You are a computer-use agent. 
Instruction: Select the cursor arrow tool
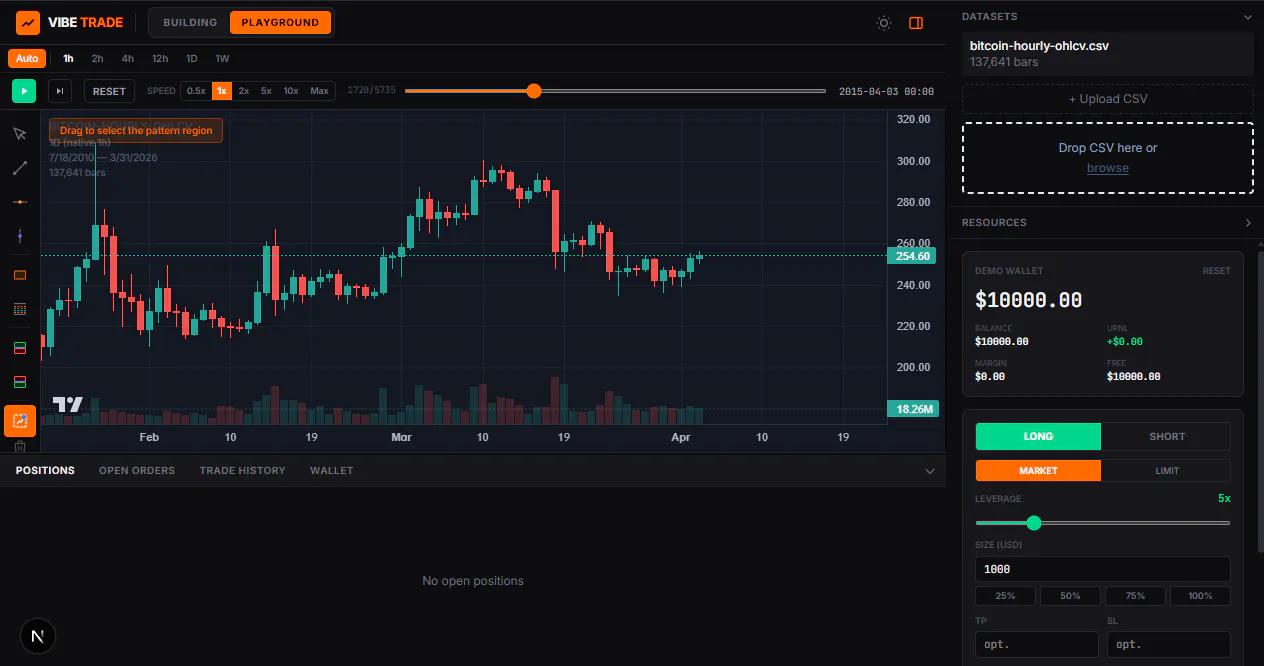[19, 133]
